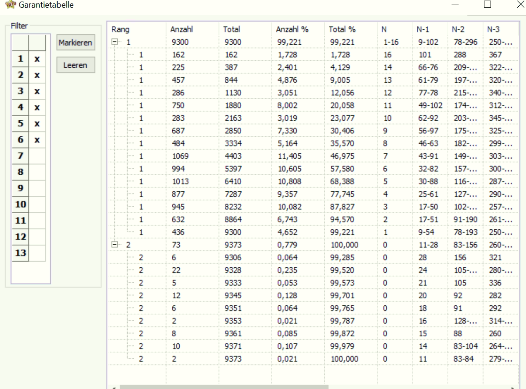
Task: Select the row with Anzahl 457
Action: 314,80
